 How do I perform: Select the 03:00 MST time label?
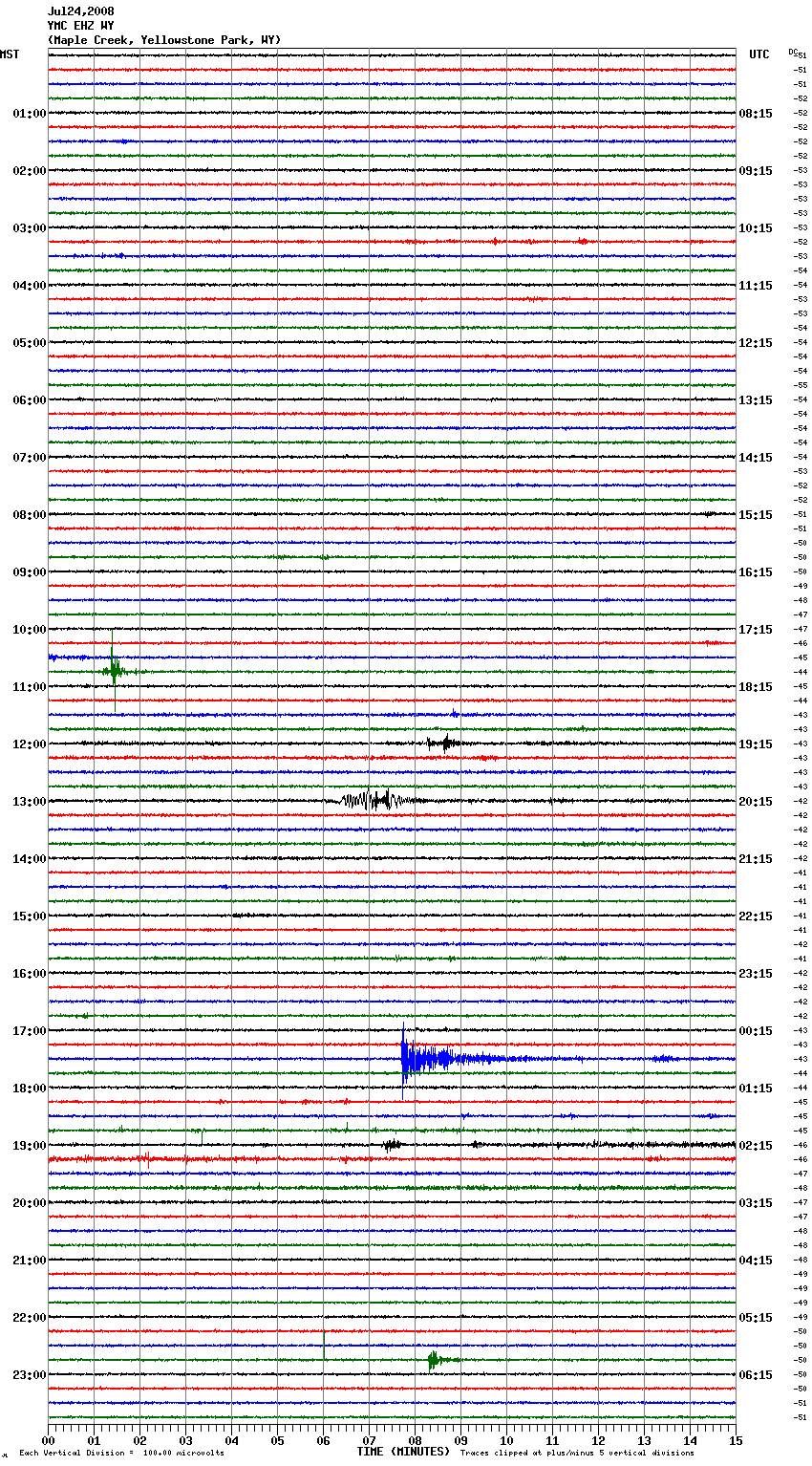tap(29, 228)
